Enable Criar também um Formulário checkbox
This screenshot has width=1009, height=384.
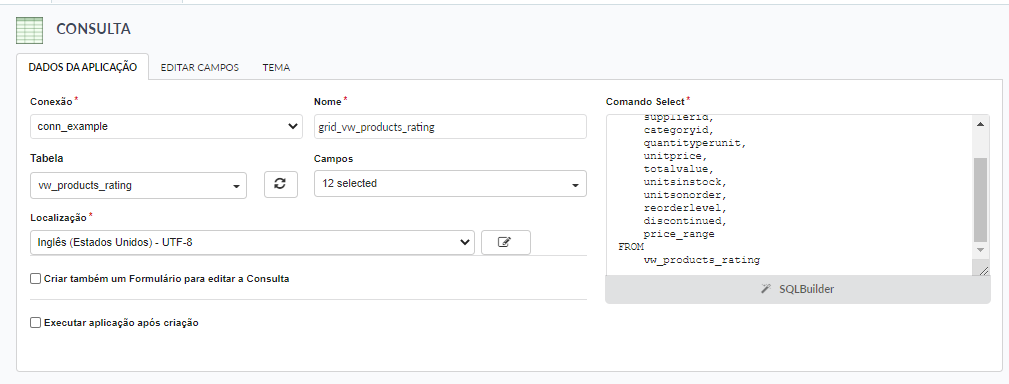point(35,279)
